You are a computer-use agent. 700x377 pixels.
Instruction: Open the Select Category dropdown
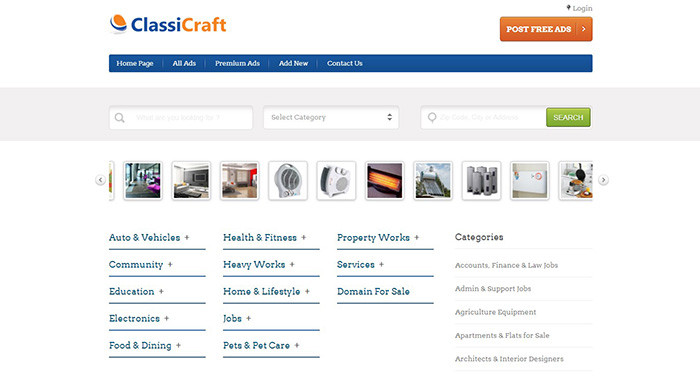331,117
